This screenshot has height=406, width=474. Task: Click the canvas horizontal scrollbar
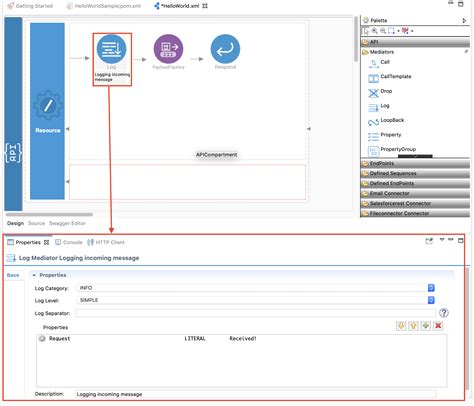click(49, 214)
